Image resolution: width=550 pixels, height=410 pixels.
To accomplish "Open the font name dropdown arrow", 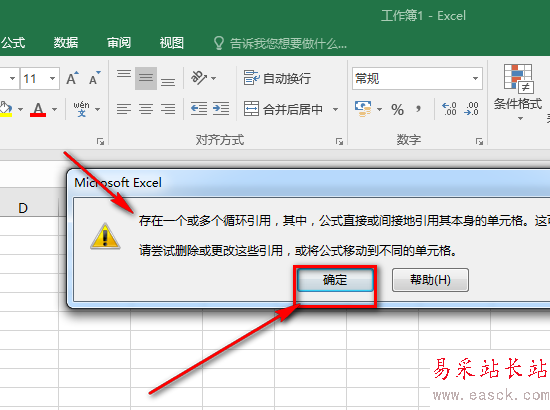I will [x=12, y=78].
